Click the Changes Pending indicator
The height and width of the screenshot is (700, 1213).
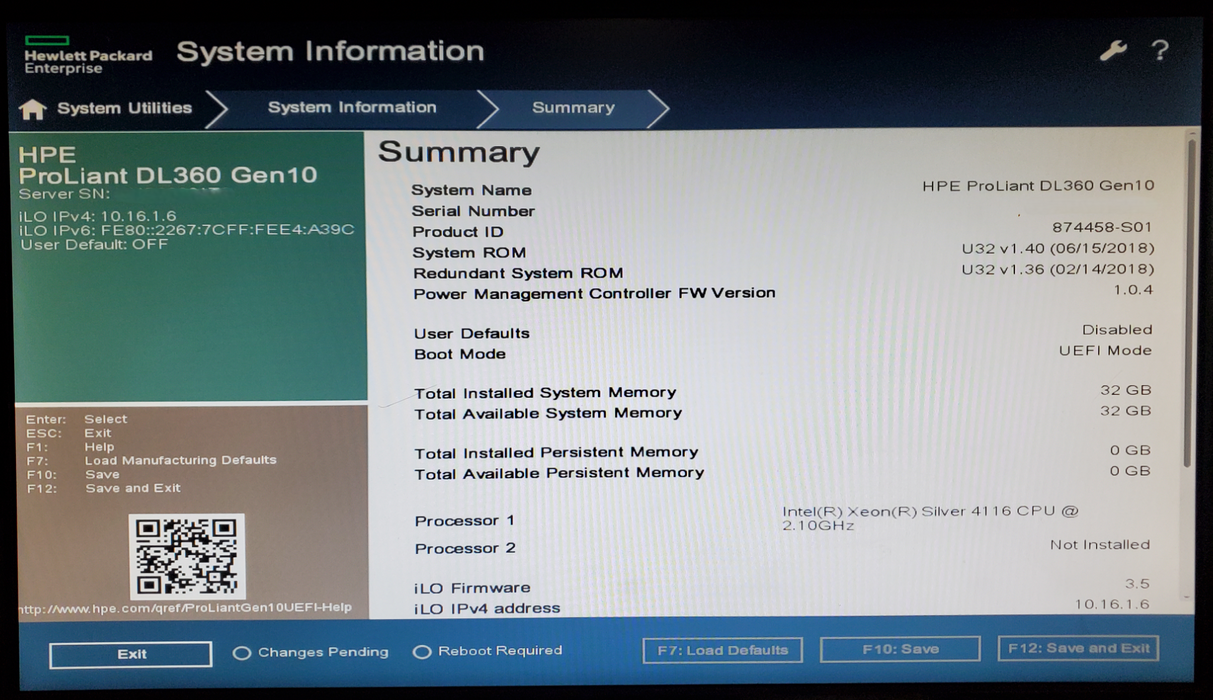tap(311, 652)
